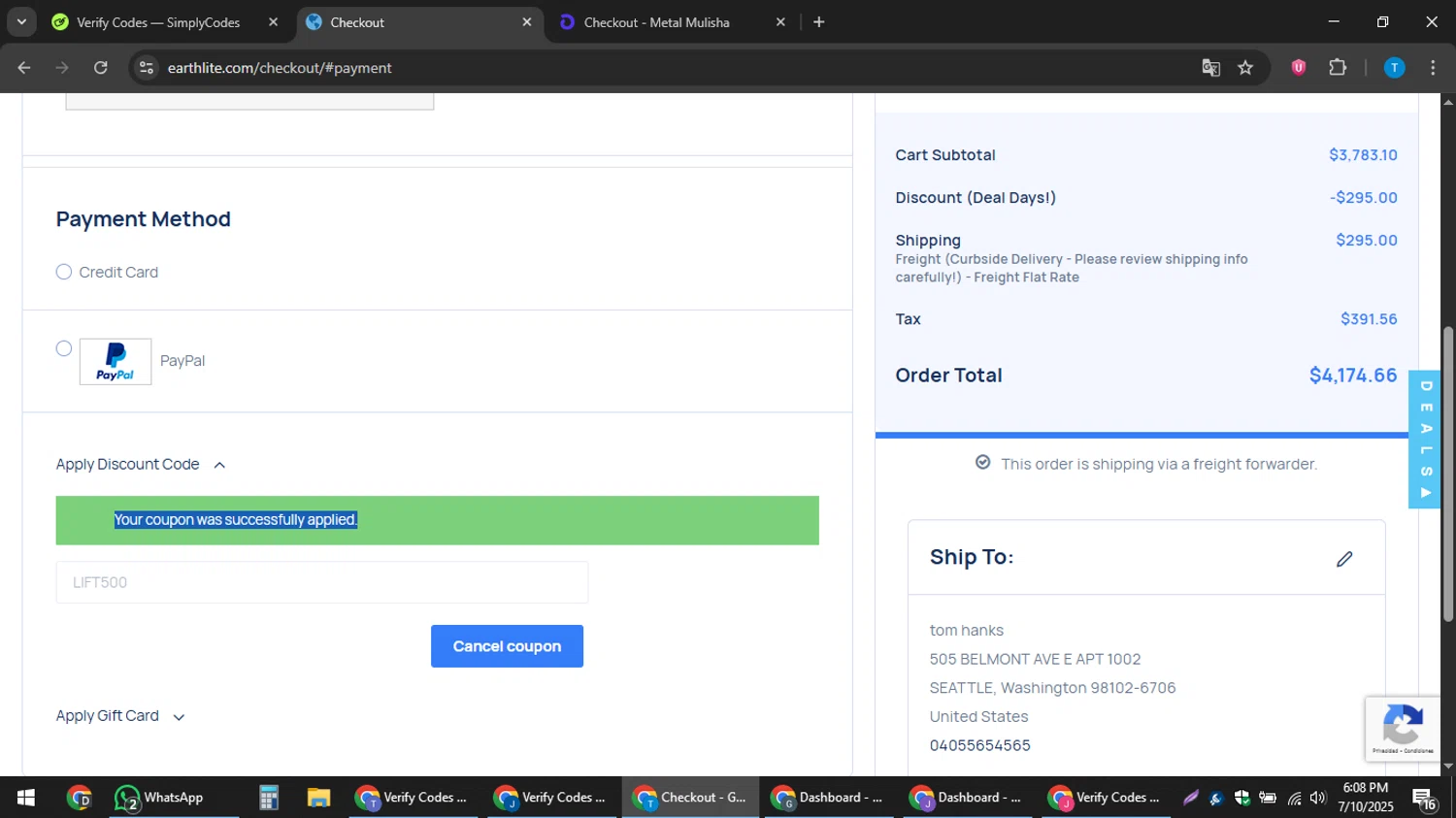Click the Discount -$295.00 value
Screen dimensions: 1456x818
click(x=1364, y=198)
